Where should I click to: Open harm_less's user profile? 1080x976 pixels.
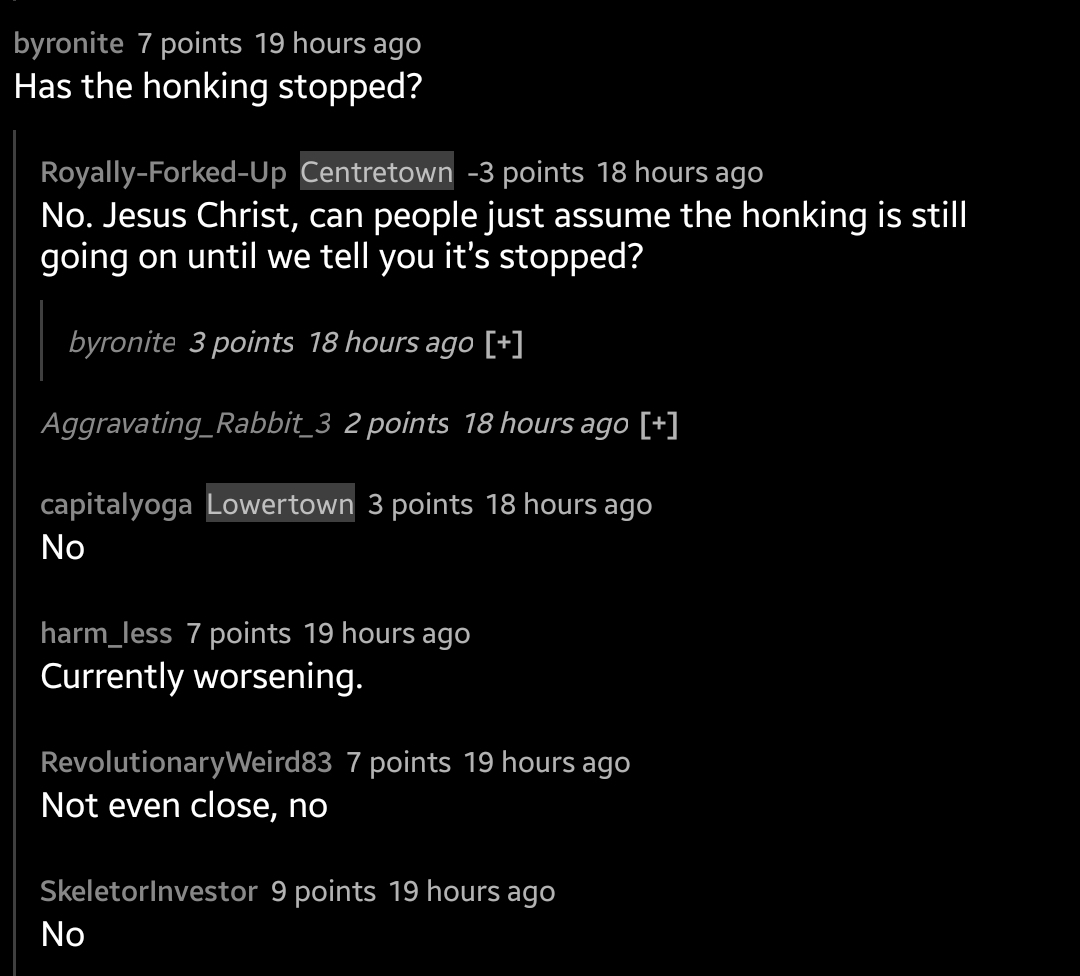click(106, 633)
